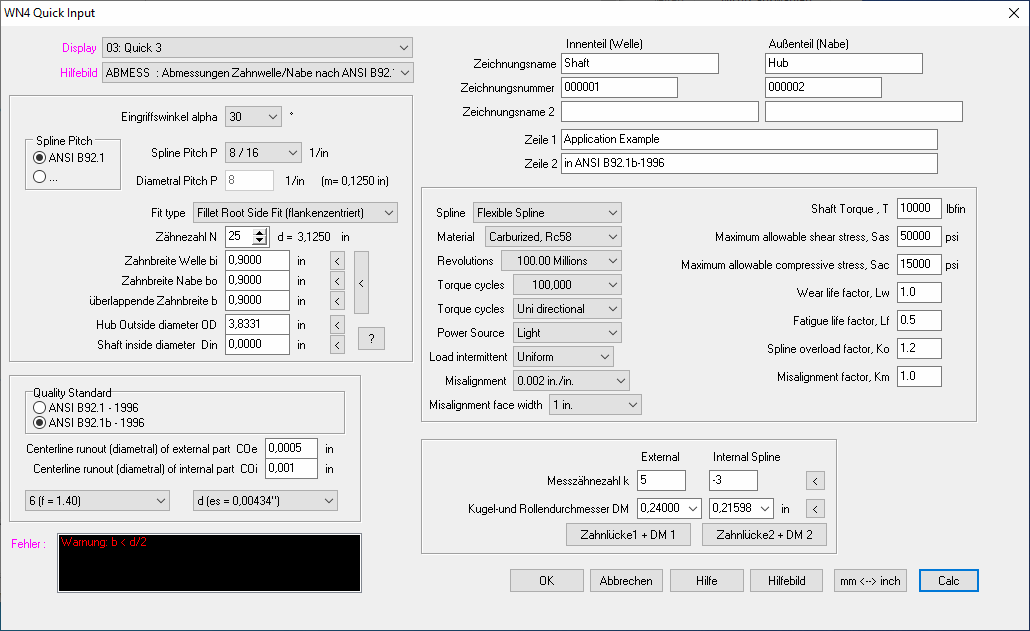Click the '?' help button near diameters

tap(371, 339)
